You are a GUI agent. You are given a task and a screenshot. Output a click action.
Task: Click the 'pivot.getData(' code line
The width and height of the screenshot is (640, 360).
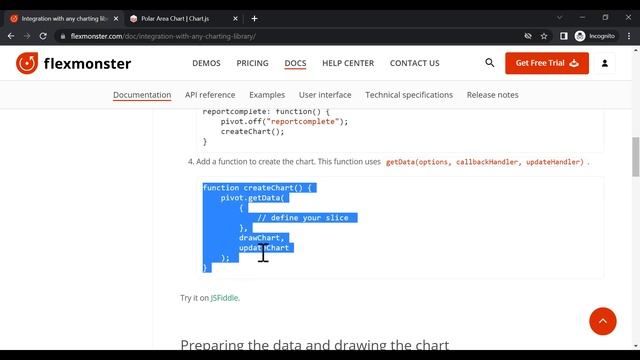click(x=252, y=198)
